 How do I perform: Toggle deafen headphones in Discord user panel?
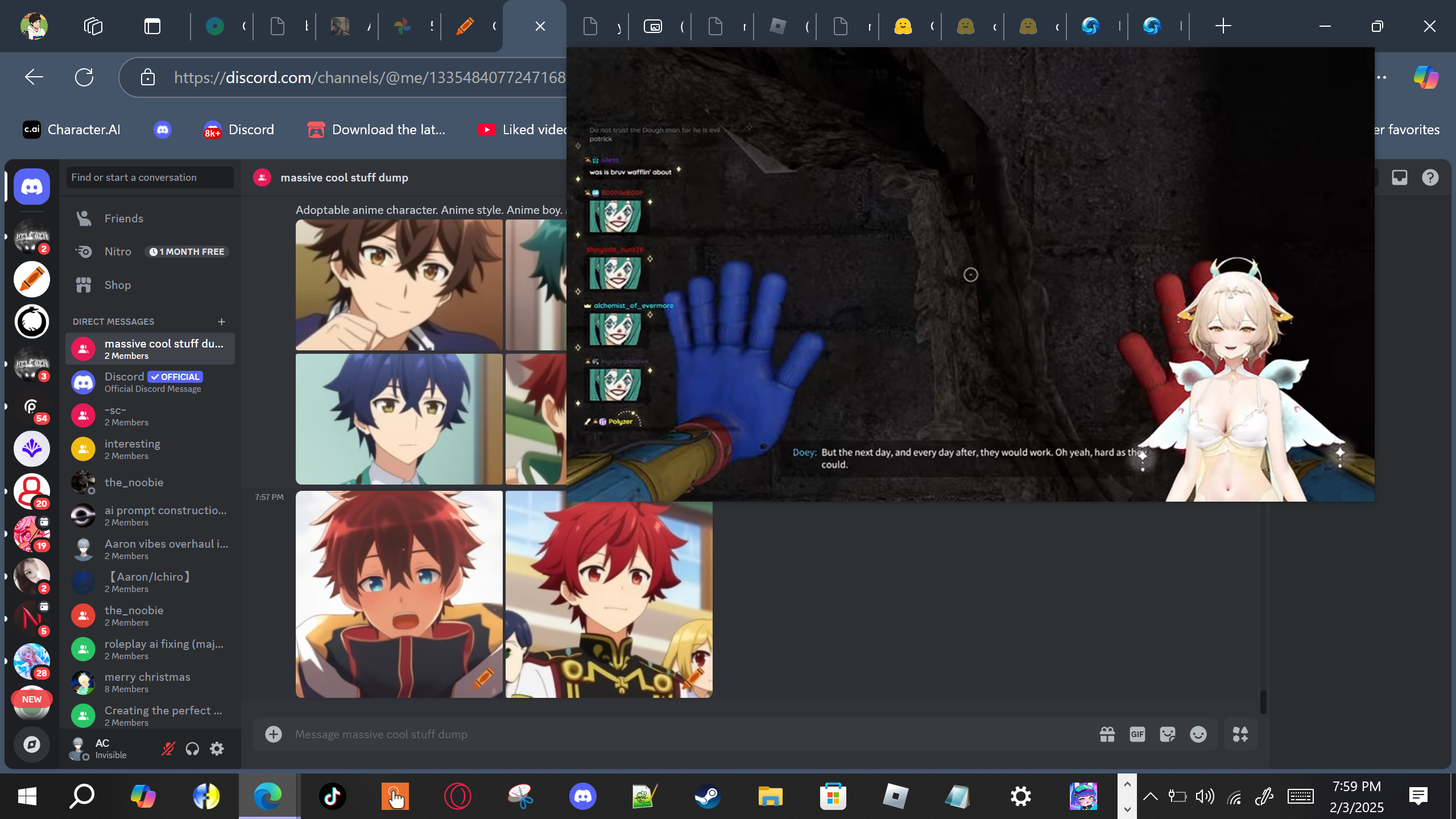[x=192, y=748]
